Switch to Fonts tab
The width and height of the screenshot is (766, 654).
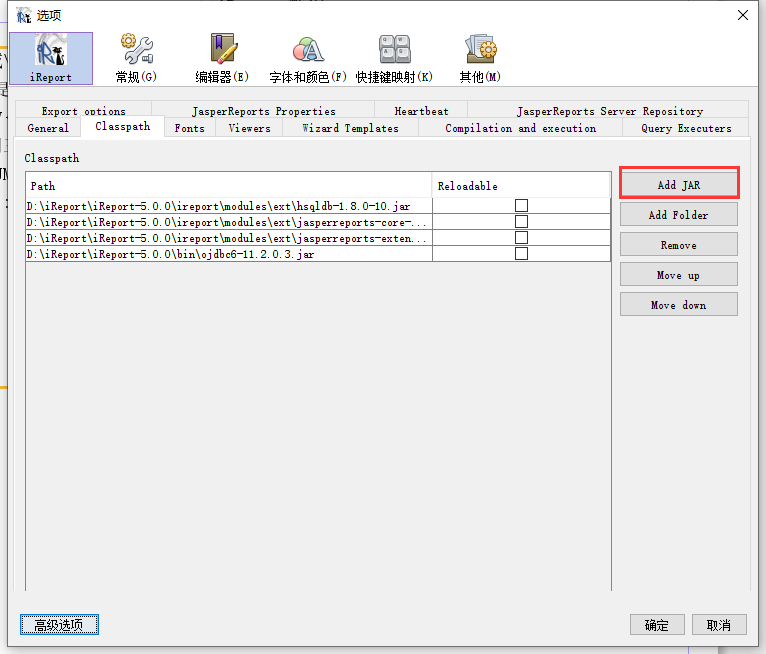coord(190,128)
